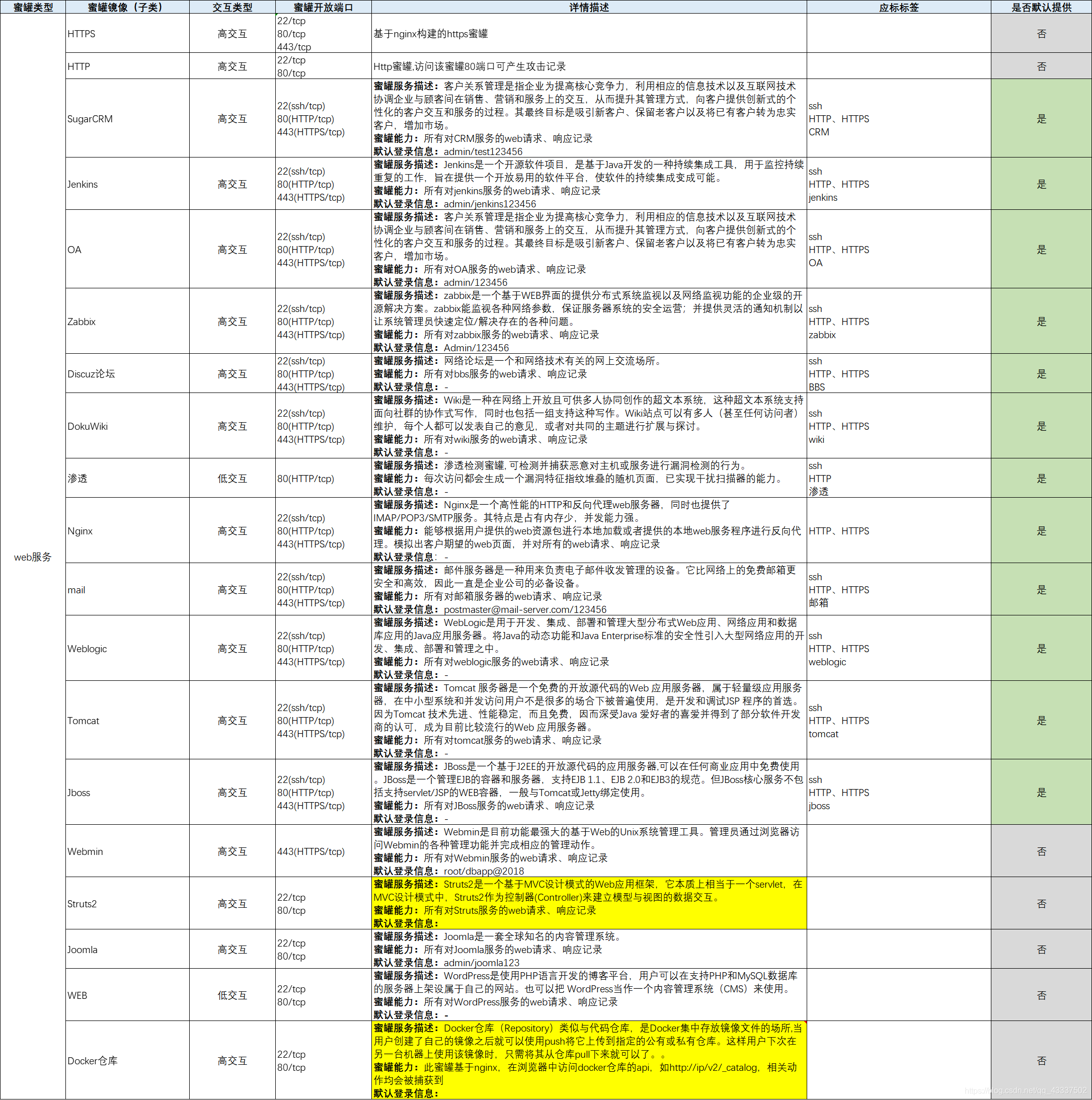Click the 443(HTTPS/tcp) port cell for Webmin
Viewport: 1092px width, 1100px height.
324,851
